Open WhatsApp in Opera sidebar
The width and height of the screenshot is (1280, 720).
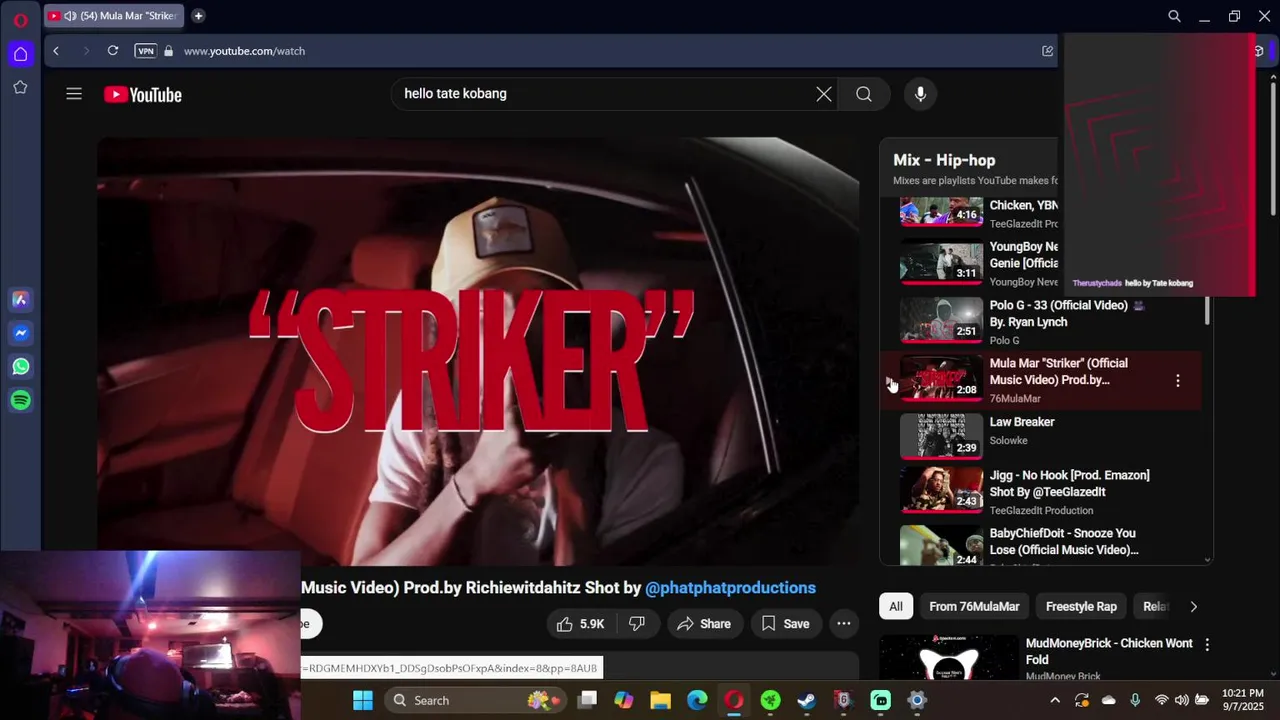click(x=20, y=366)
